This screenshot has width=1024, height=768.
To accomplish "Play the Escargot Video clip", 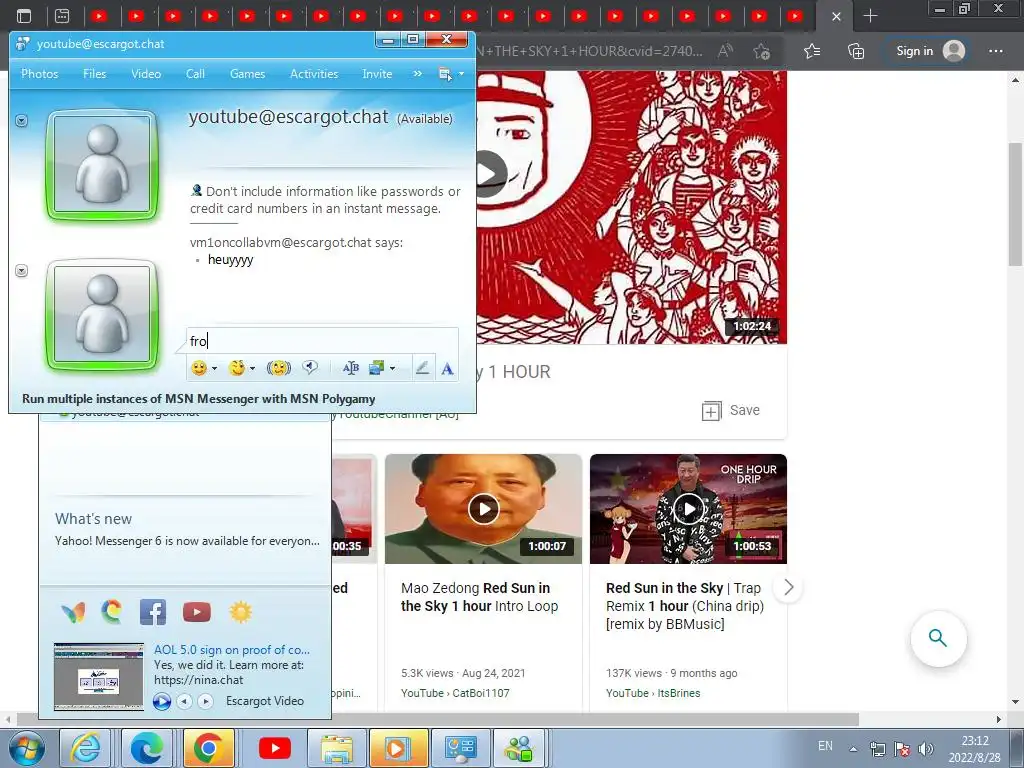I will coord(161,701).
